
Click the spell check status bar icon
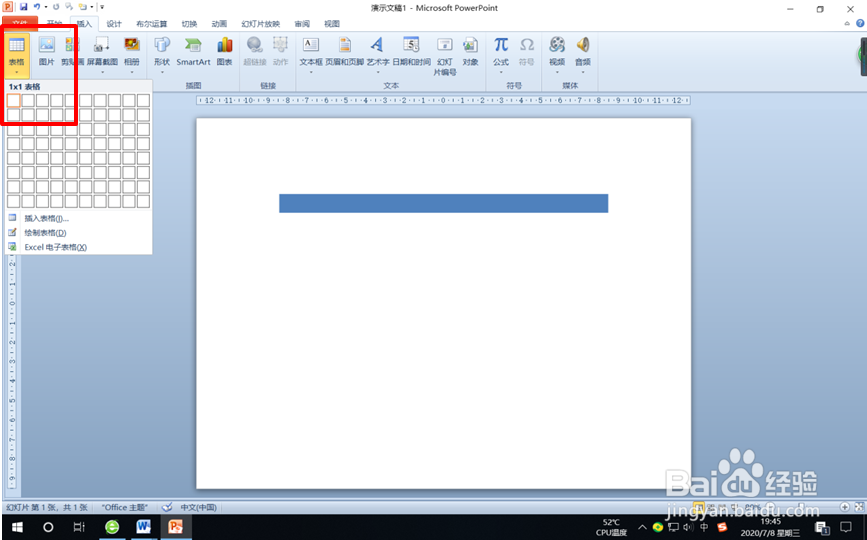(x=167, y=507)
